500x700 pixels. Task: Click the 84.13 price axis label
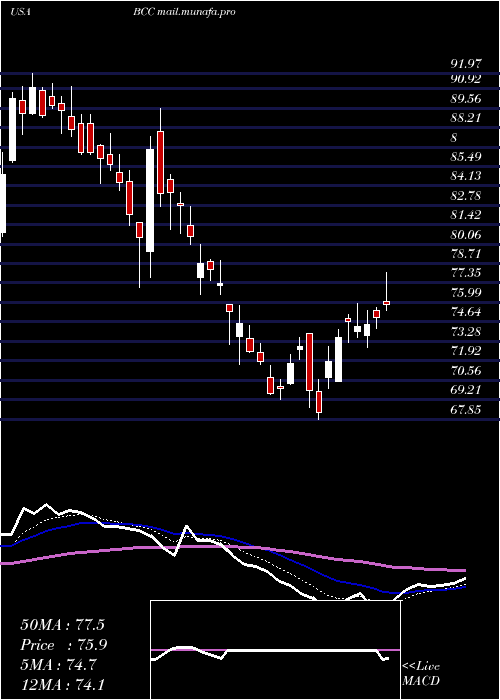(466, 176)
